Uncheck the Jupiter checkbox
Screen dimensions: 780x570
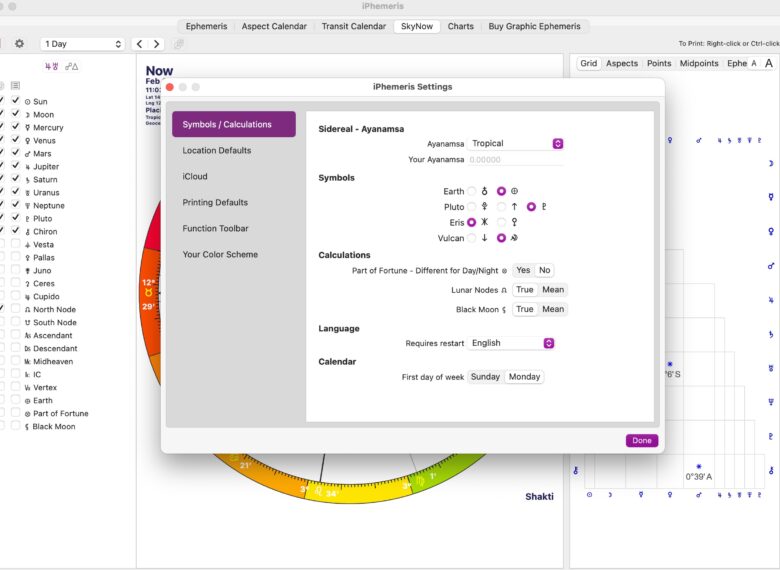(x=15, y=166)
